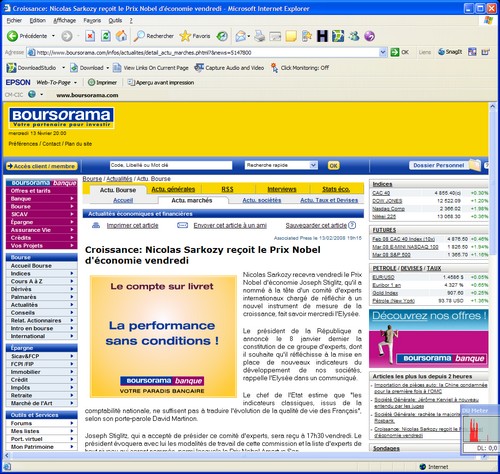Open the Rechercher search tool
Screen dimensions: 500x474
point(154,36)
